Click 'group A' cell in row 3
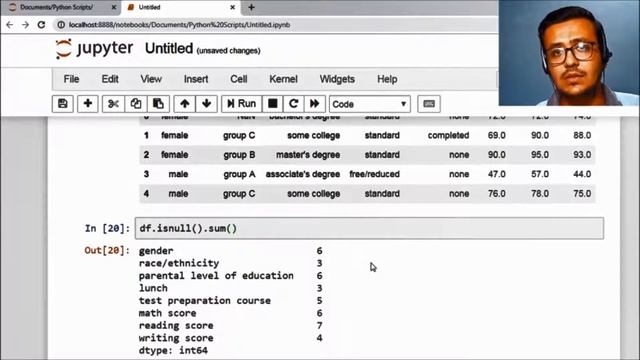This screenshot has width=640, height=360. click(x=239, y=174)
